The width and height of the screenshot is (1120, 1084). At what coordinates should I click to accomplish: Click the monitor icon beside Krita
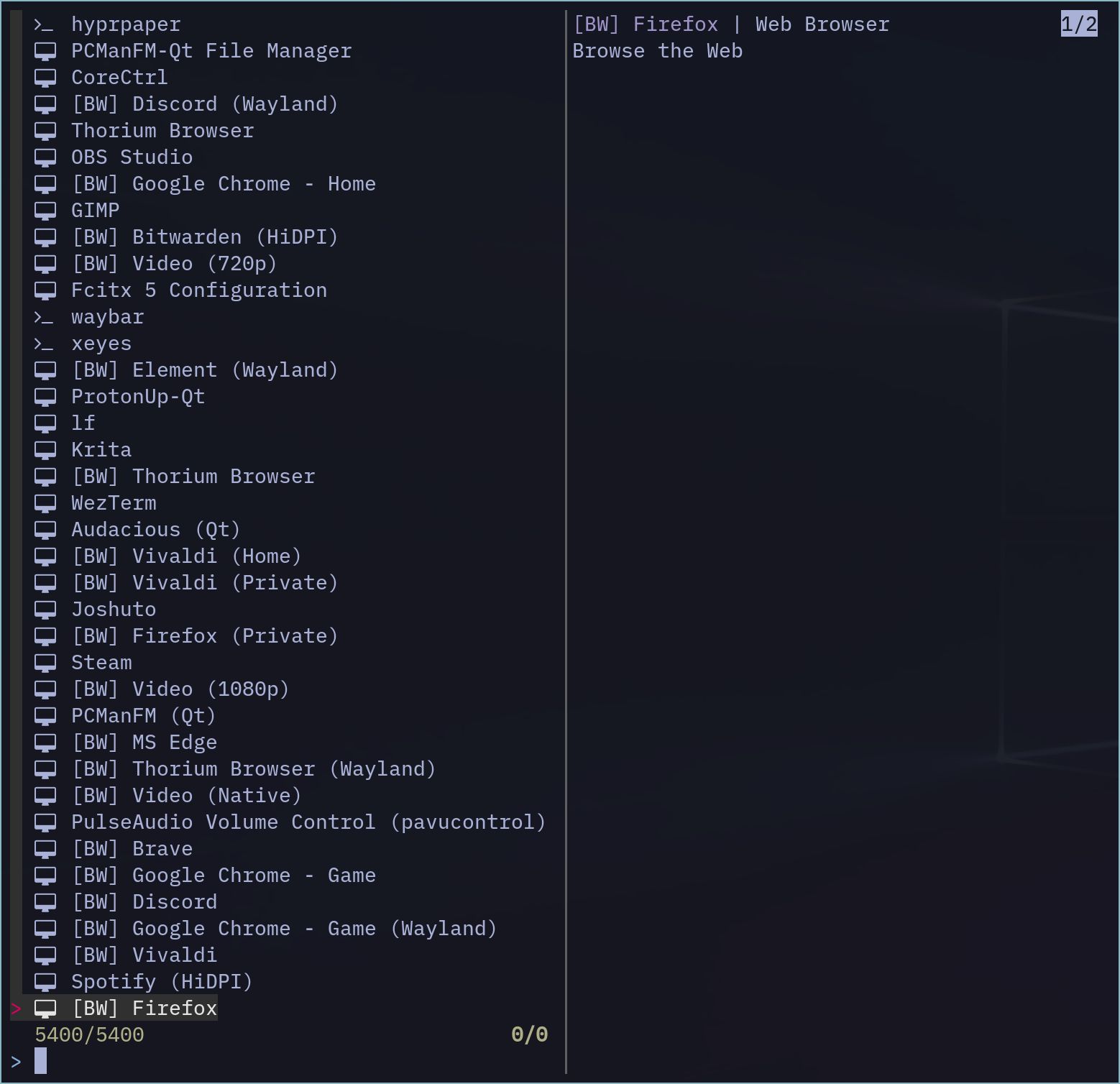point(45,451)
